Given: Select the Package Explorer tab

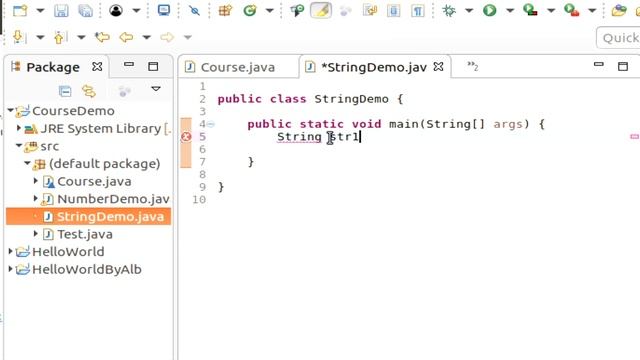Looking at the screenshot, I should (x=53, y=67).
